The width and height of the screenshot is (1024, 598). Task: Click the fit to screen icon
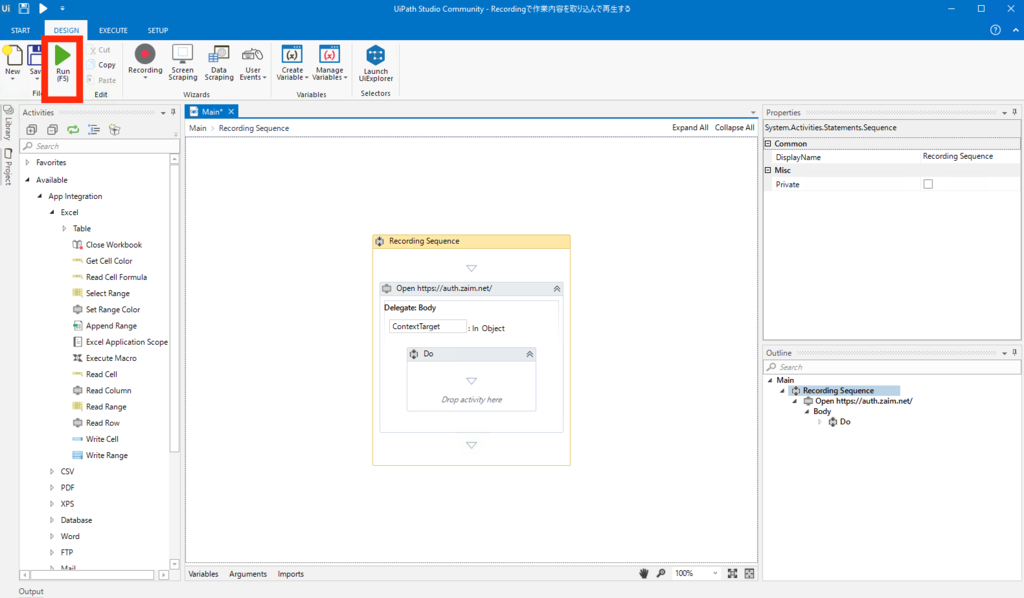click(x=732, y=573)
